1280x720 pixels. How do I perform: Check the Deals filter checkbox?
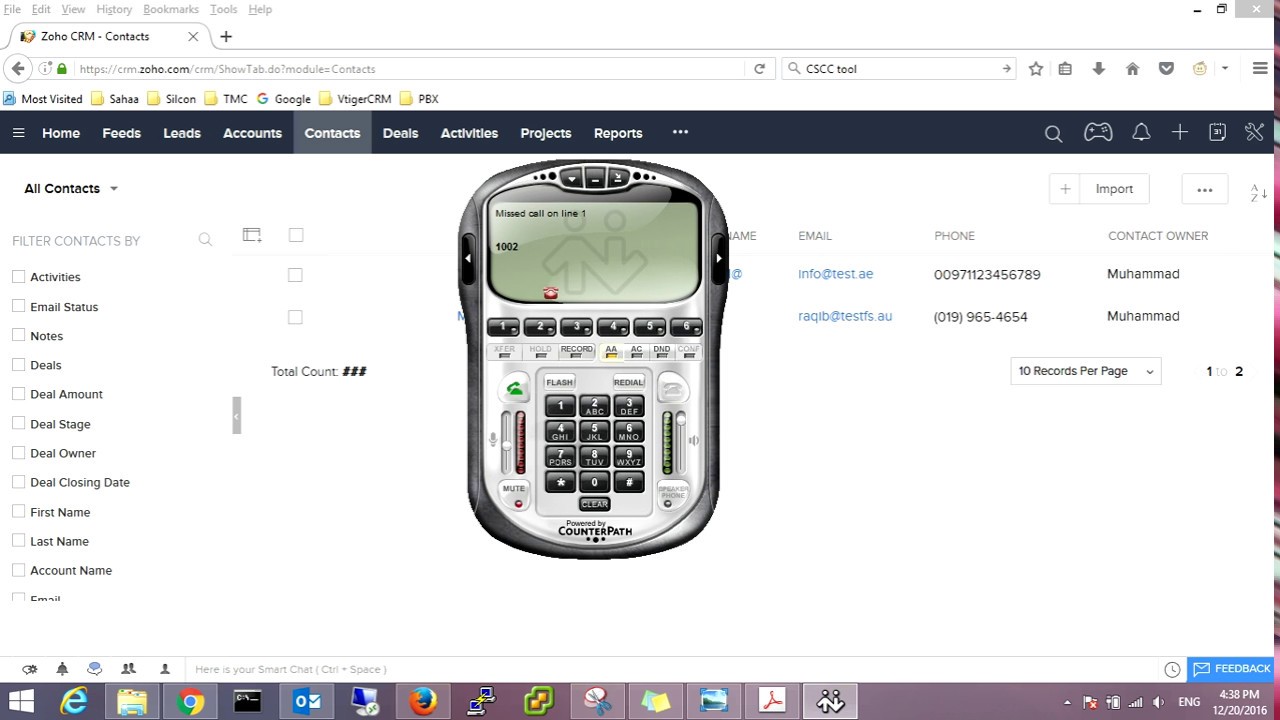(x=18, y=364)
